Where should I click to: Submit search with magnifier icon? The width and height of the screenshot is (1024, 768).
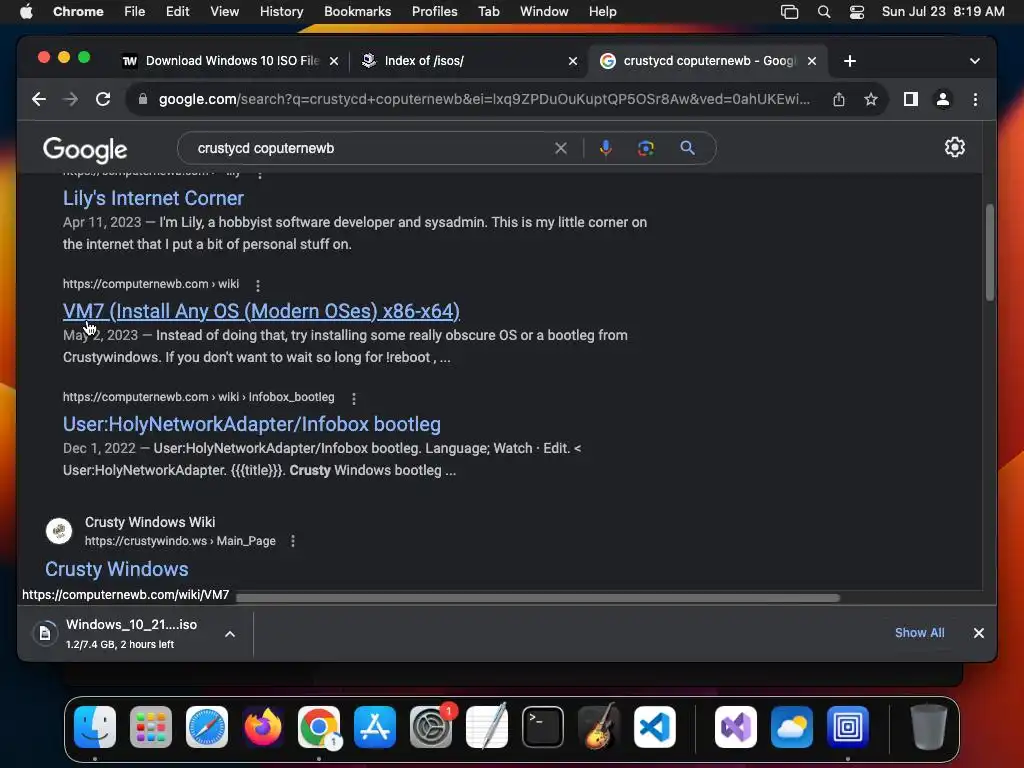[687, 148]
